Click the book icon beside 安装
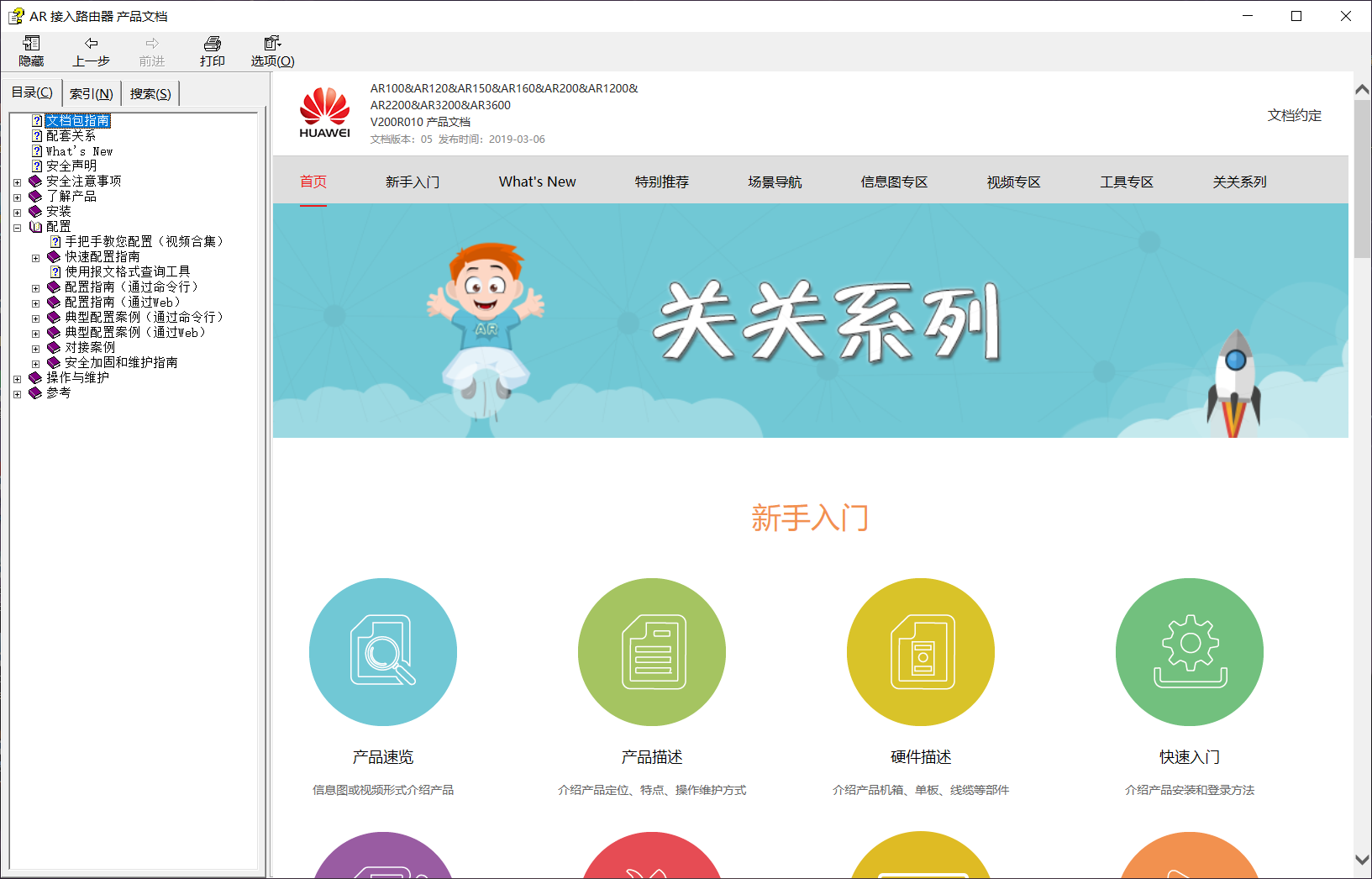Image resolution: width=1372 pixels, height=879 pixels. 35,212
